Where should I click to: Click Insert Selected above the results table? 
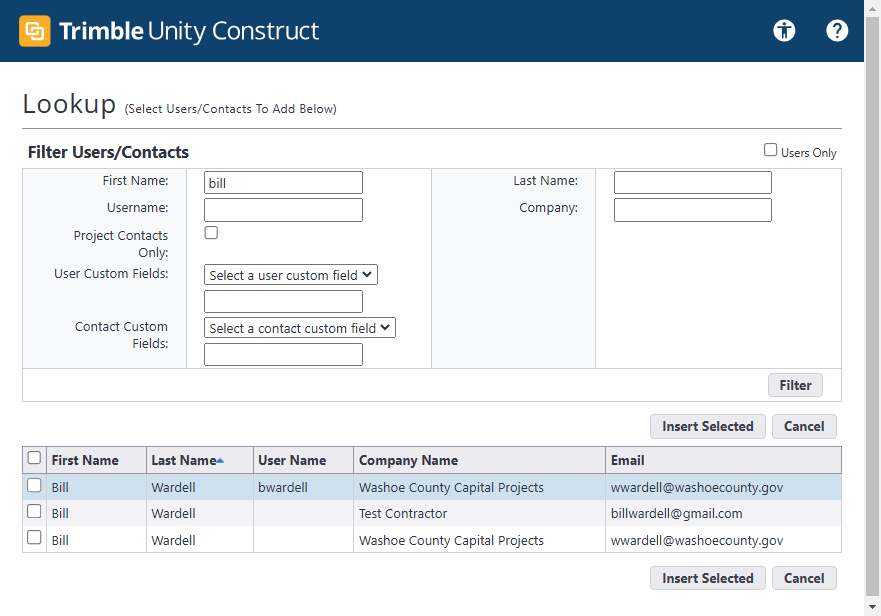pyautogui.click(x=707, y=426)
